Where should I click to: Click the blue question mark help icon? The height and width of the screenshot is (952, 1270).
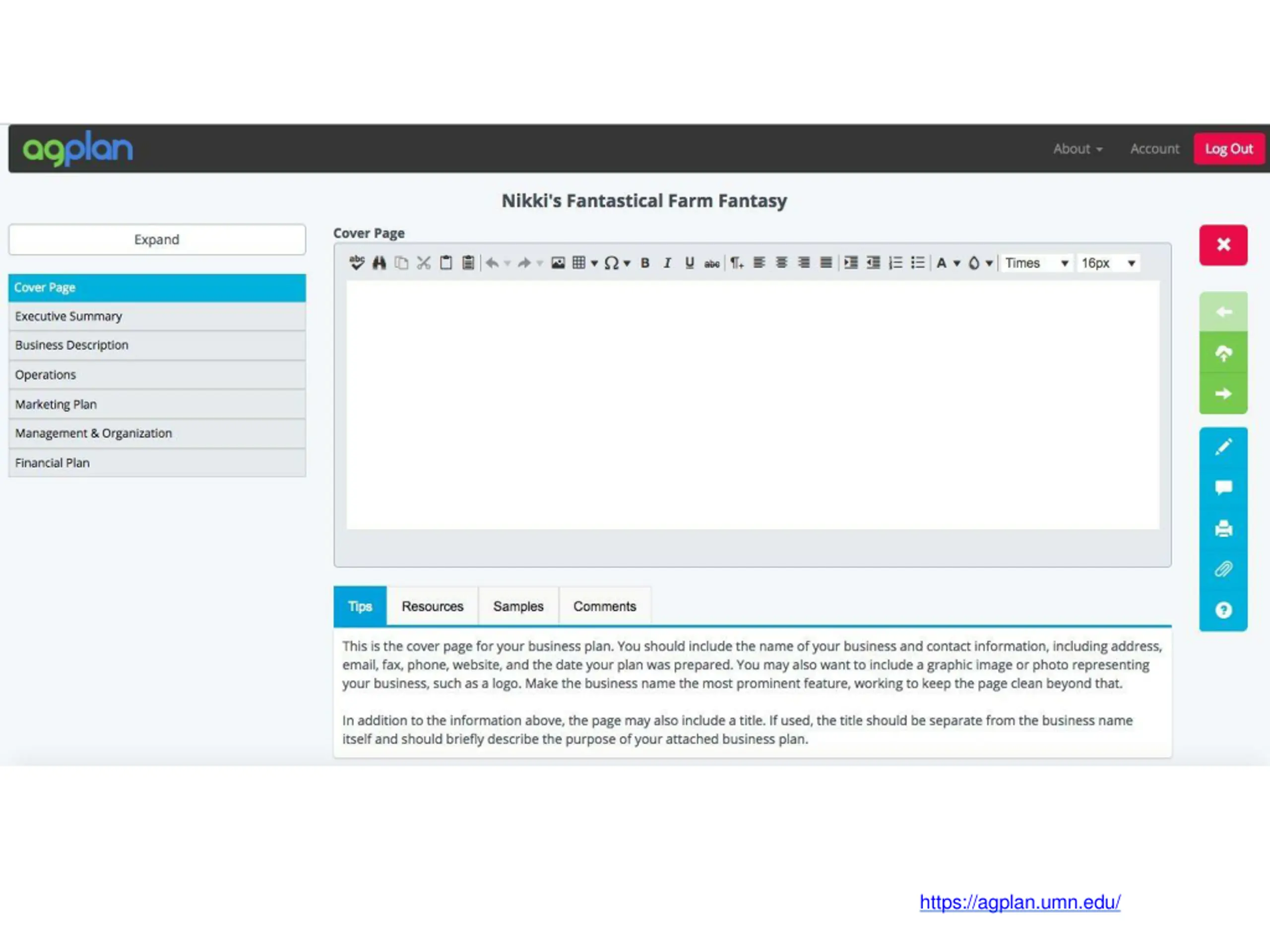(1223, 610)
